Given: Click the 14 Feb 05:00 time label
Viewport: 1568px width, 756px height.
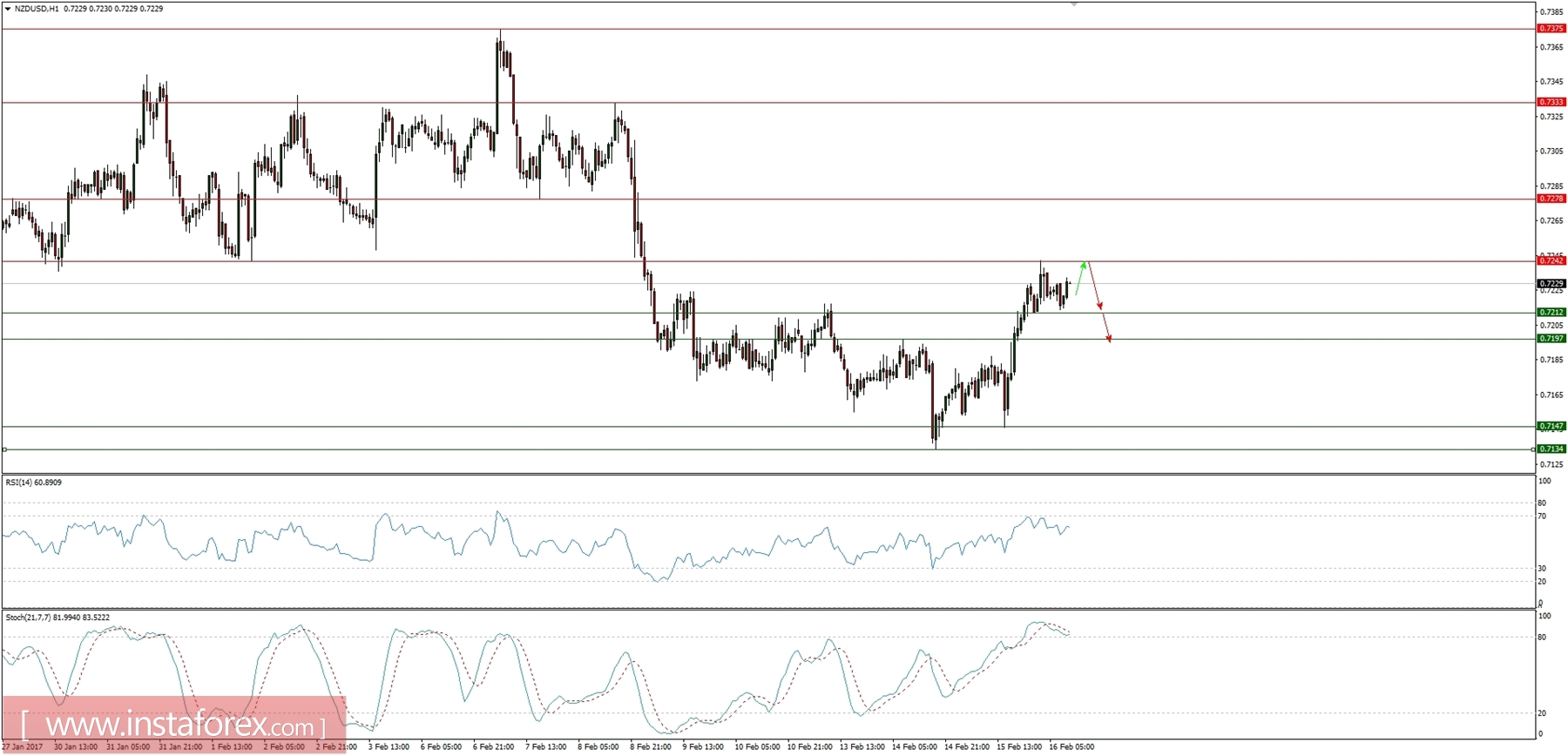Looking at the screenshot, I should pyautogui.click(x=915, y=746).
